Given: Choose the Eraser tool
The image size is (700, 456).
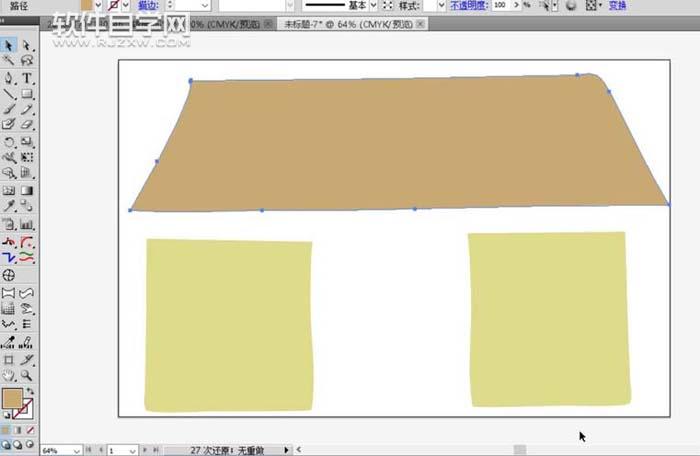Looking at the screenshot, I should tap(27, 125).
